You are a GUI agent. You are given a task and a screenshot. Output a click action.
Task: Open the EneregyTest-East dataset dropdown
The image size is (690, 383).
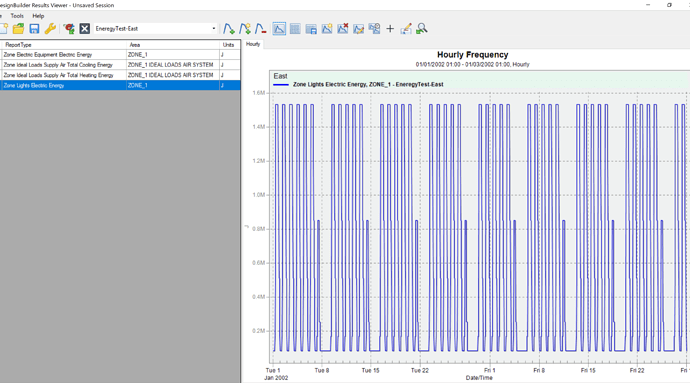156,29
